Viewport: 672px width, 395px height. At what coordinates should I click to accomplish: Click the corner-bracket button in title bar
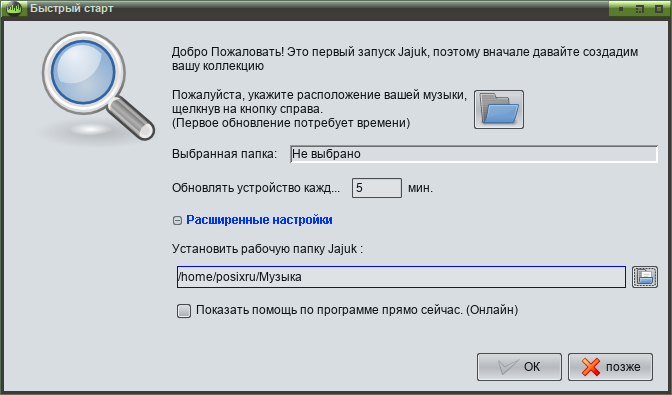pos(640,9)
